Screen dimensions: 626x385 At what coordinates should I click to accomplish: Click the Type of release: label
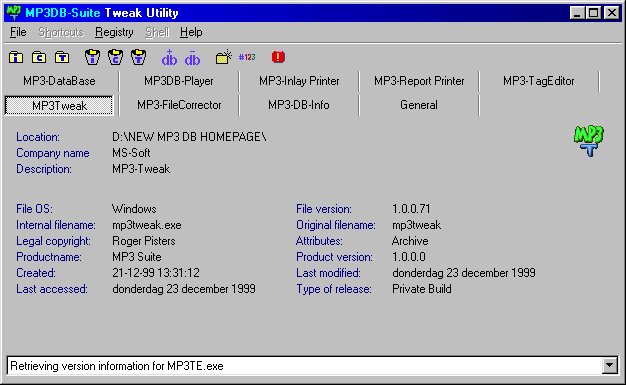(x=334, y=289)
